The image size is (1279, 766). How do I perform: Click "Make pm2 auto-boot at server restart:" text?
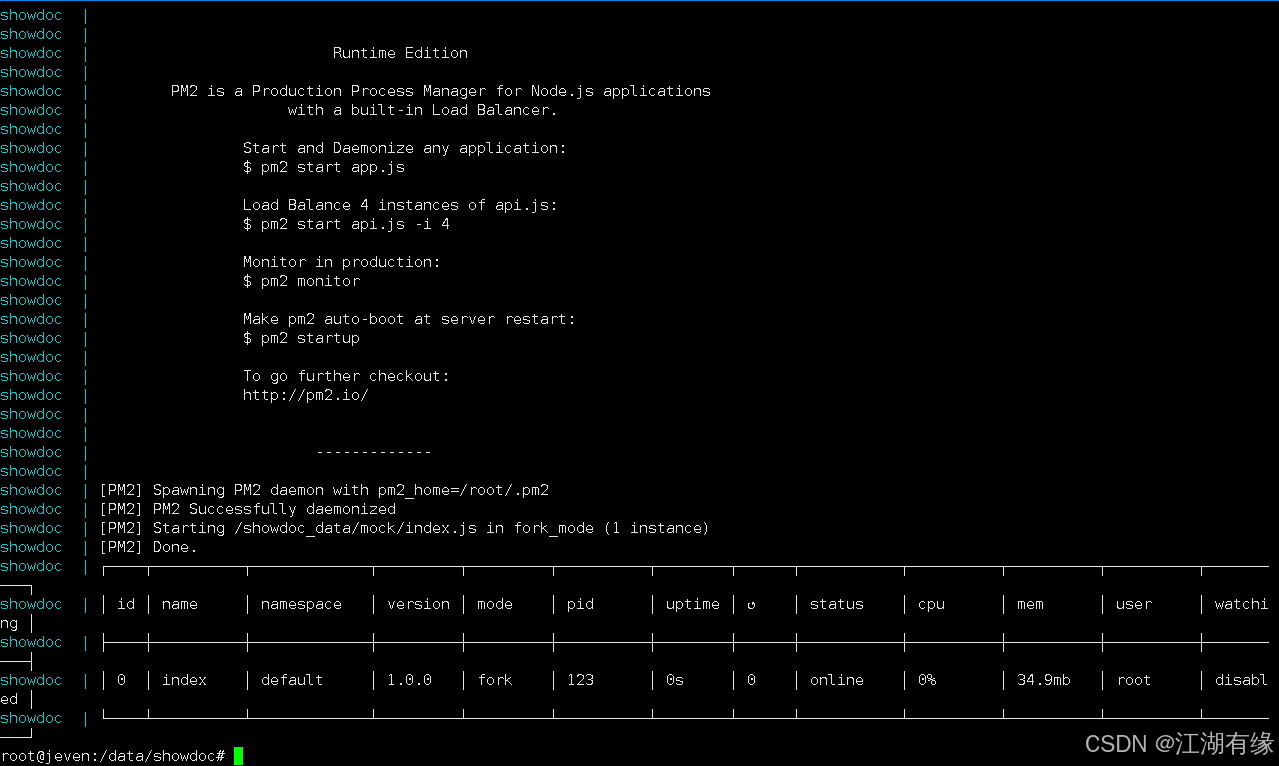click(409, 319)
